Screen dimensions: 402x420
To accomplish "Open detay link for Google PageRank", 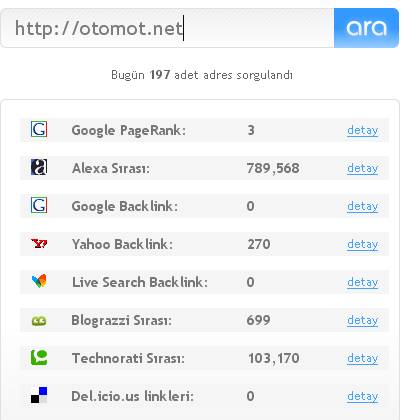I will click(362, 130).
